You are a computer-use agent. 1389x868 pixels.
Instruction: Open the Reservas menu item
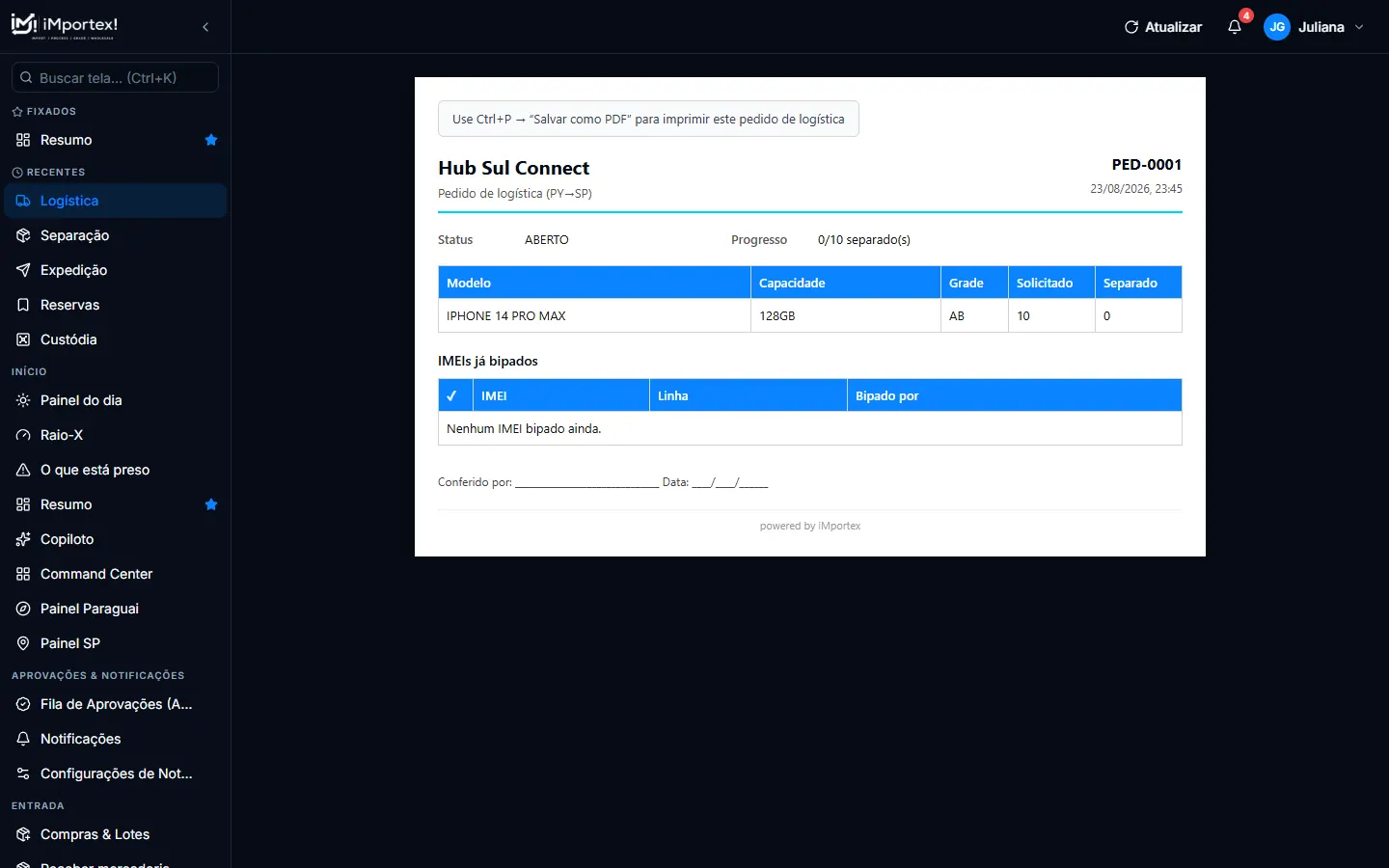coord(115,305)
